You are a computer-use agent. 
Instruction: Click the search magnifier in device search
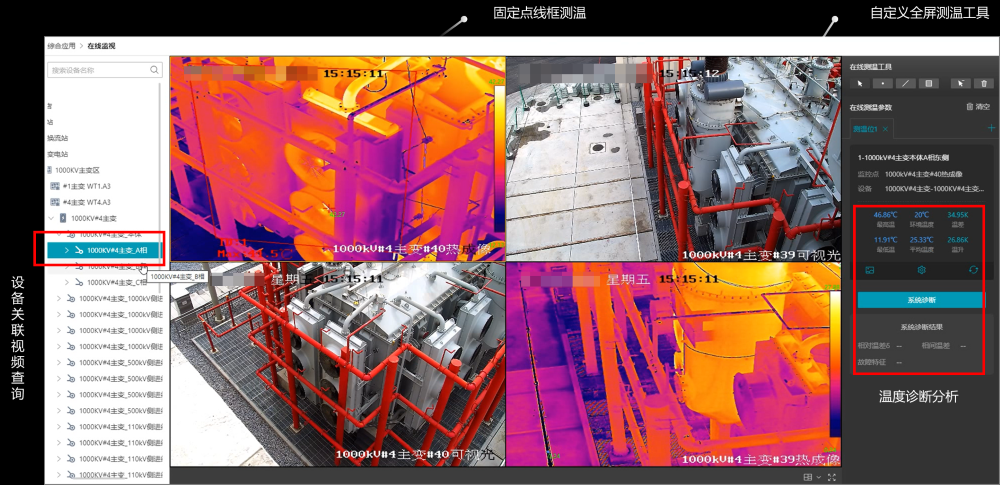pyautogui.click(x=154, y=70)
